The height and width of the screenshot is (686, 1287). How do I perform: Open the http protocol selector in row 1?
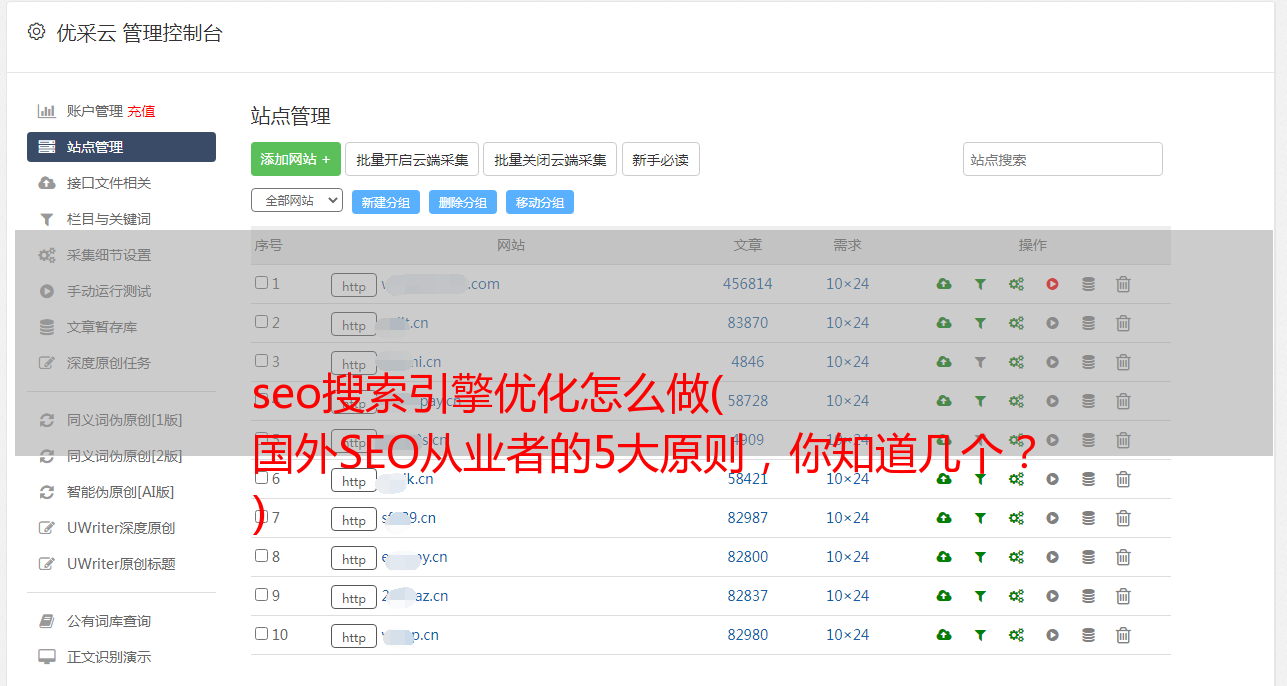click(354, 286)
